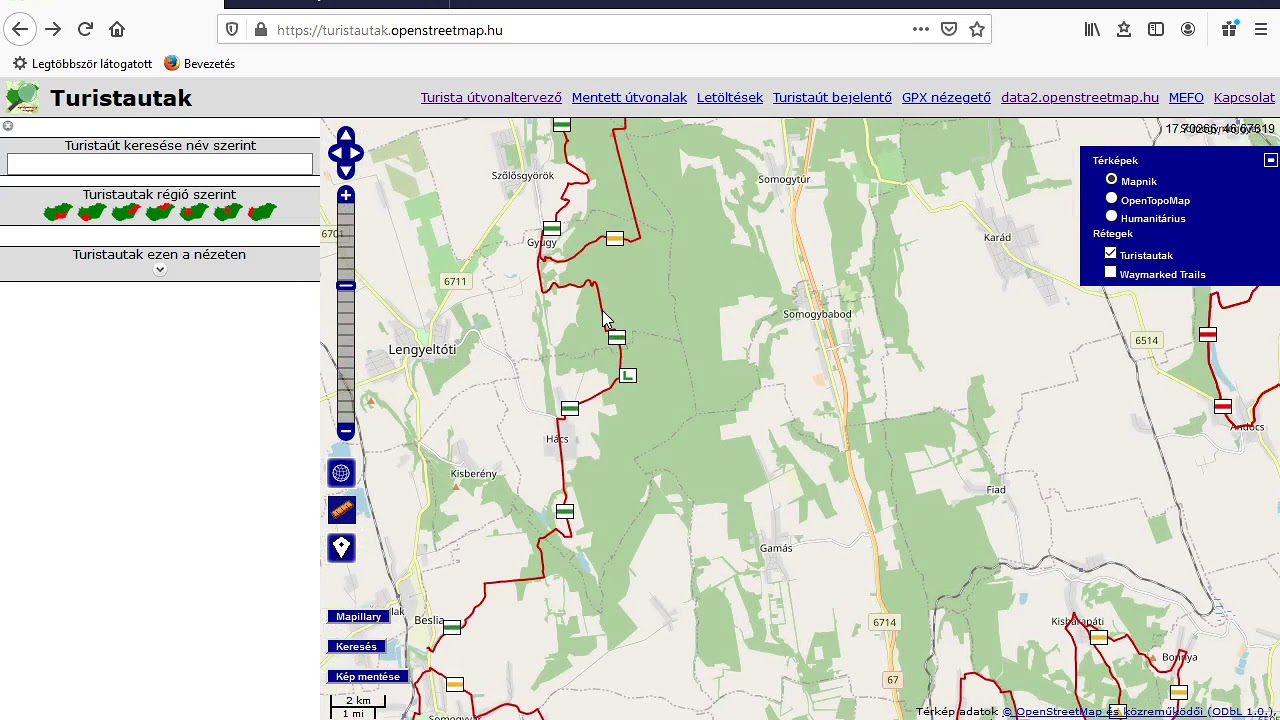Pan the map east with right arrow
The width and height of the screenshot is (1280, 720).
[x=357, y=154]
